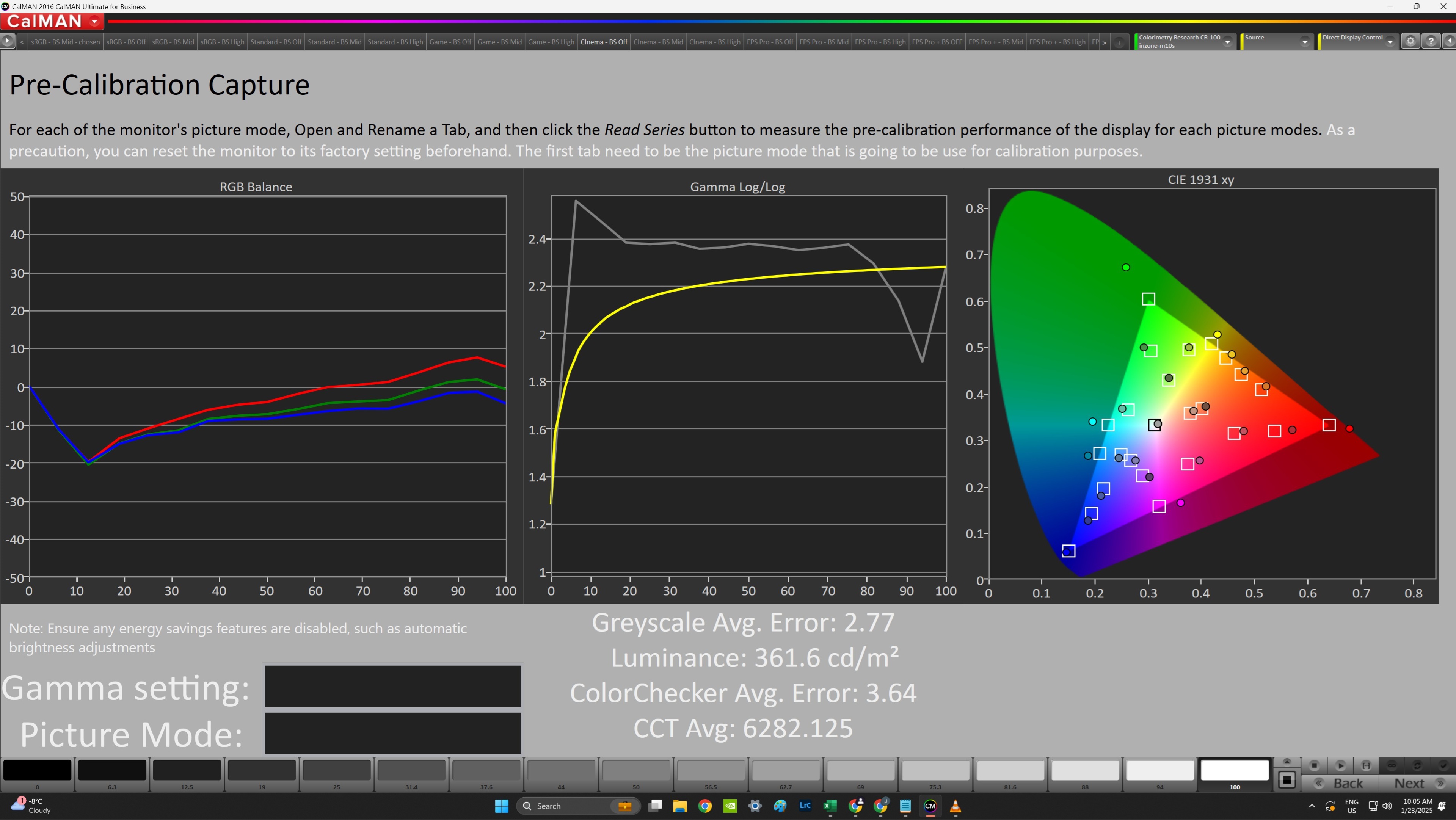The image size is (1456, 820).
Task: Select the 50 percent grey swatch
Action: [636, 771]
